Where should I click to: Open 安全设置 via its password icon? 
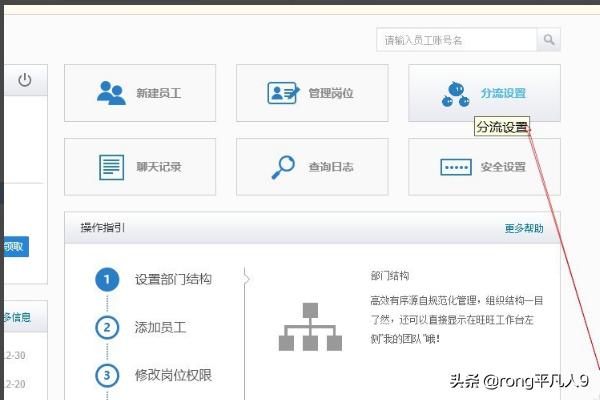click(456, 167)
